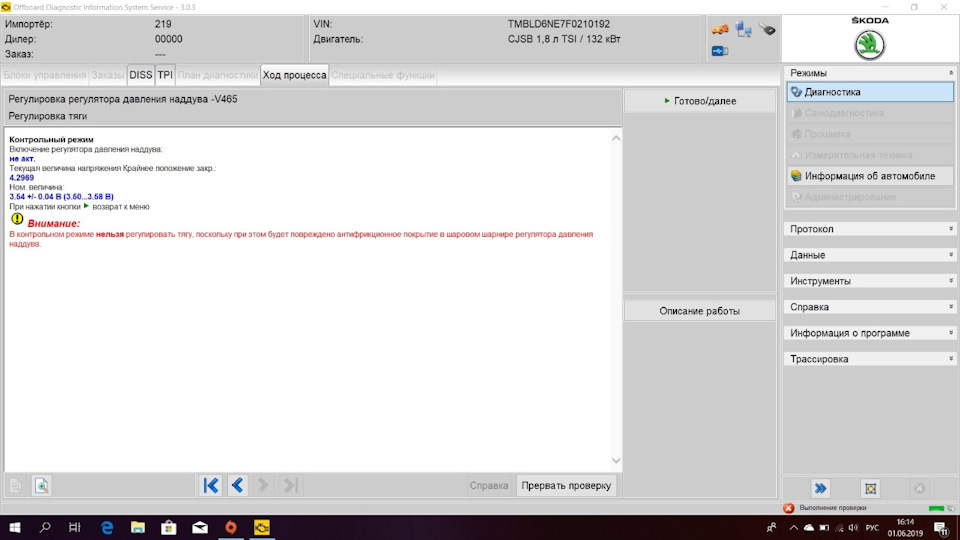Open Информация об автомобиле
Screen dimensions: 960x540
click(870, 176)
